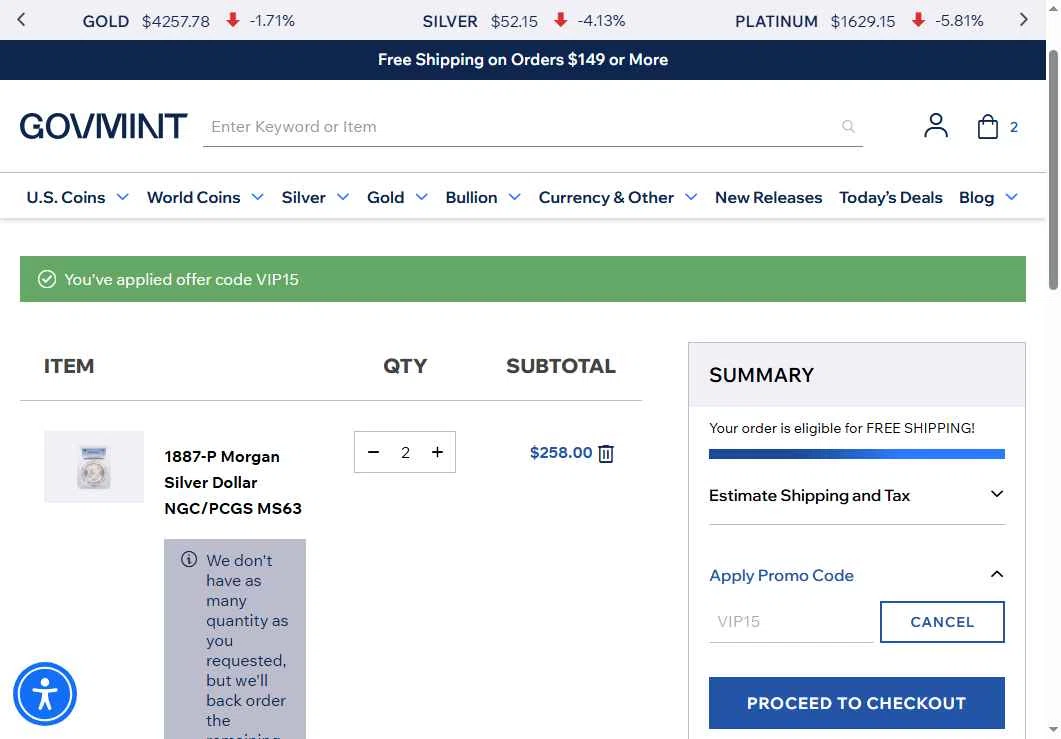This screenshot has width=1061, height=739.
Task: Click the cart count number 2
Action: point(1014,127)
